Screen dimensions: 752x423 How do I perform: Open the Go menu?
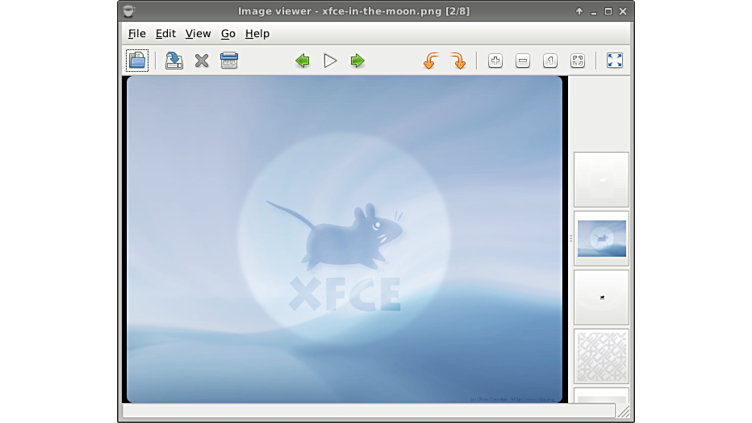[x=228, y=34]
